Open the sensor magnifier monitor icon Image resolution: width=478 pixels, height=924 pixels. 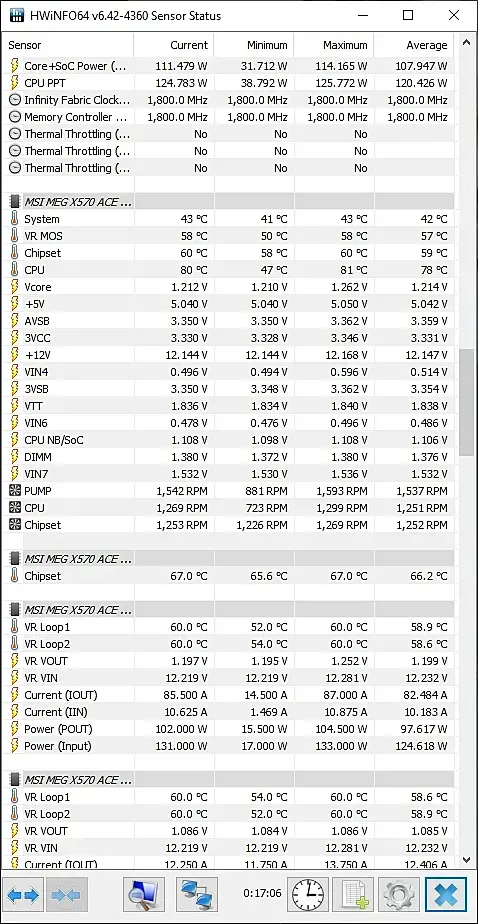tap(144, 895)
